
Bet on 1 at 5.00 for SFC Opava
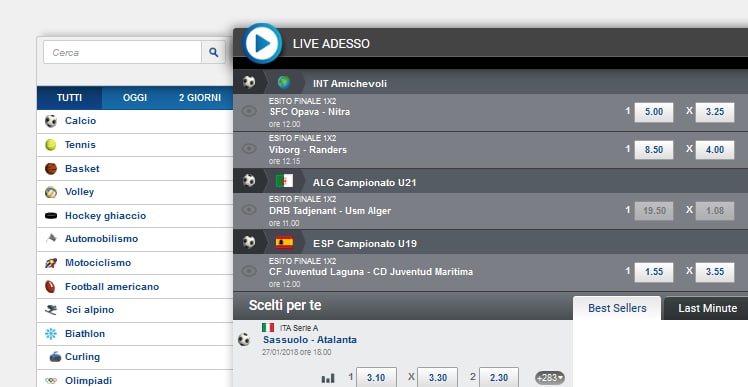coord(654,112)
